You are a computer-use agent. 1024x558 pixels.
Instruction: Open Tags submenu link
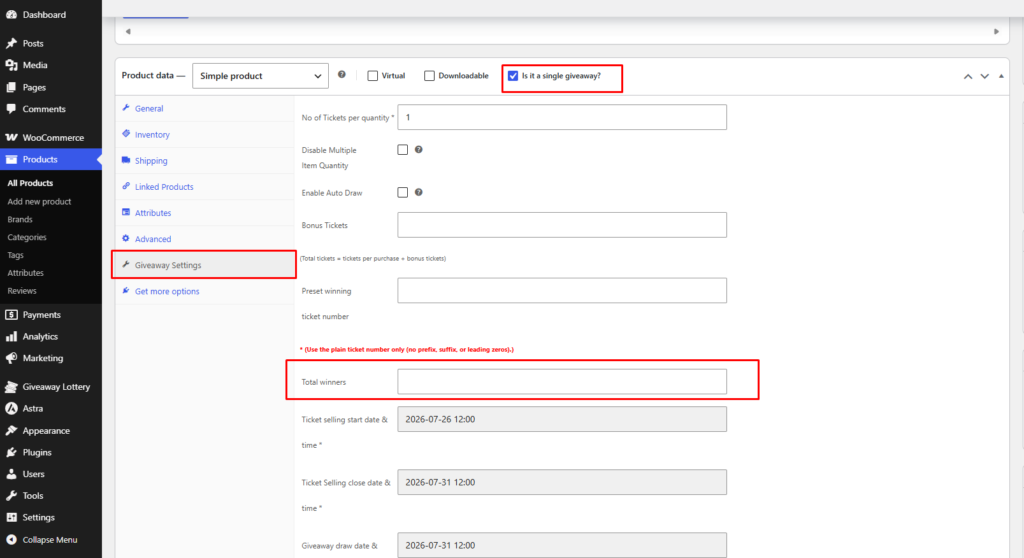(x=15, y=255)
